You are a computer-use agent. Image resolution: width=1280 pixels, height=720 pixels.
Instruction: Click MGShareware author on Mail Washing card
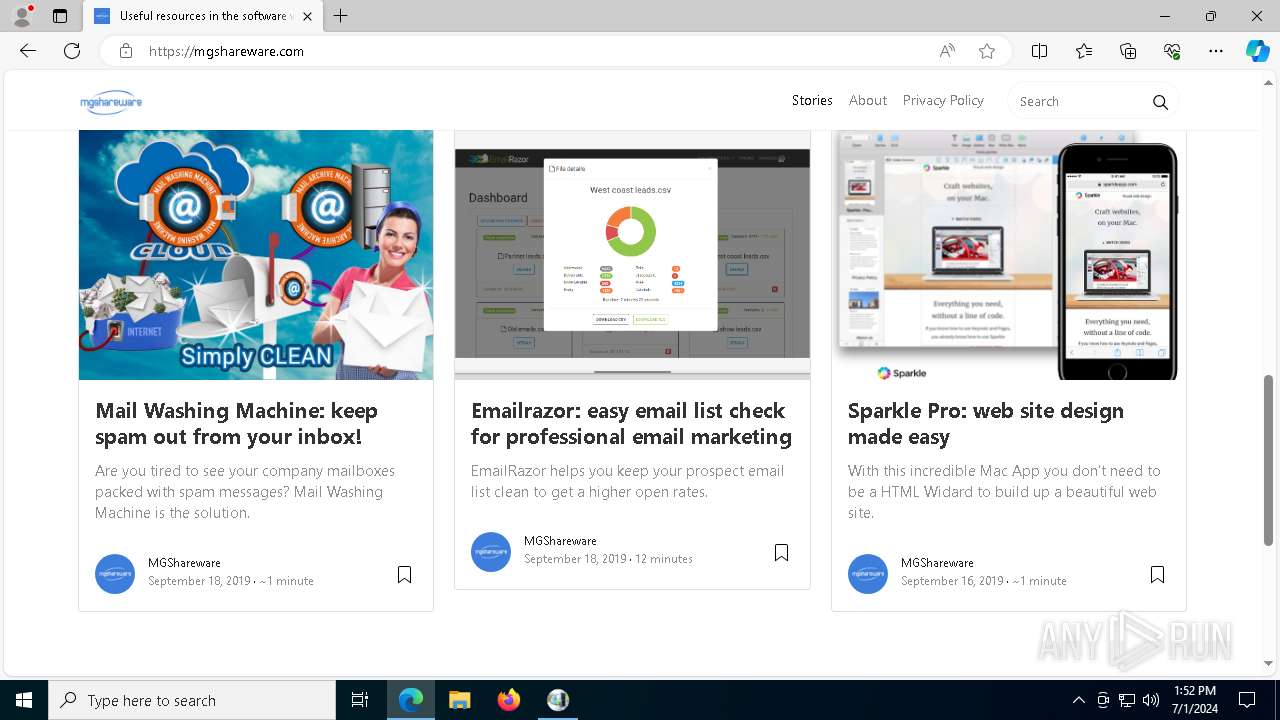point(184,563)
